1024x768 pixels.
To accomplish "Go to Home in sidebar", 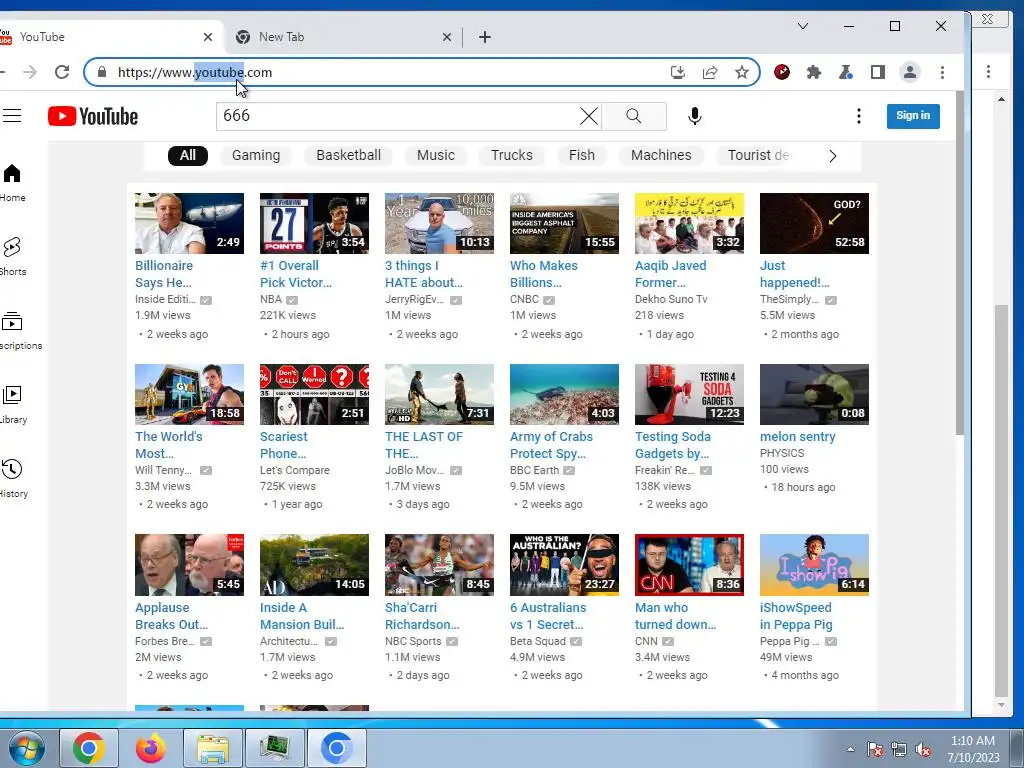I will click(12, 184).
